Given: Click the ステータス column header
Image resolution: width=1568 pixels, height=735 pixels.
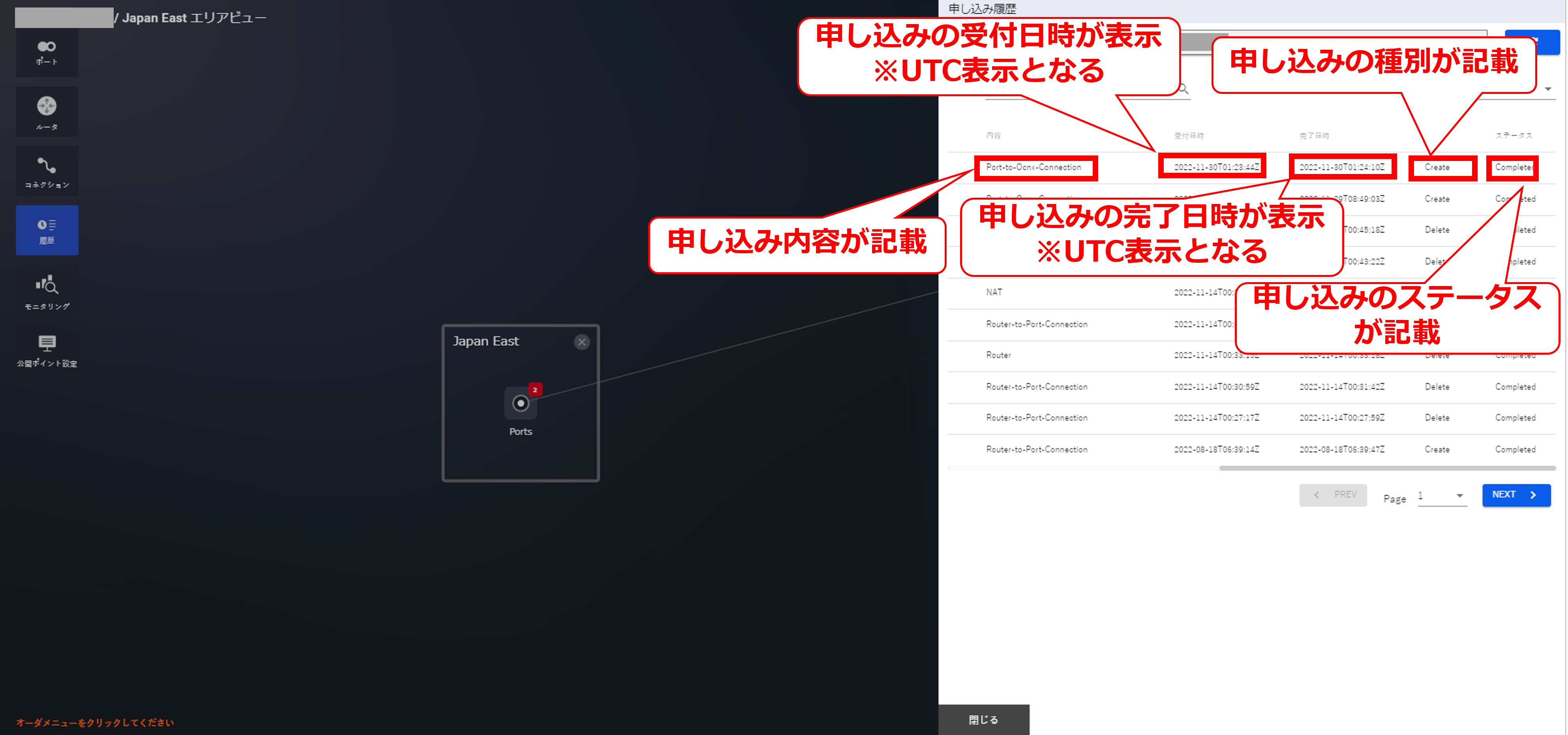Looking at the screenshot, I should 1514,136.
